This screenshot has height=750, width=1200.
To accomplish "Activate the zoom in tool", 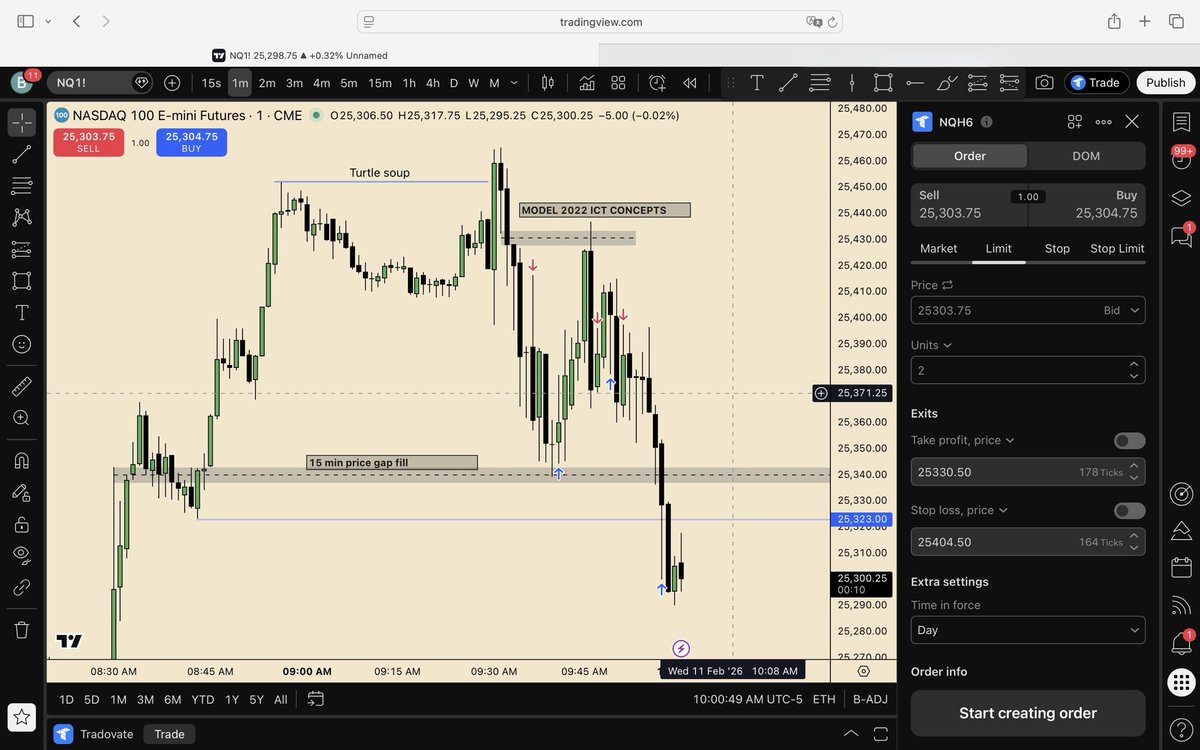I will (22, 418).
